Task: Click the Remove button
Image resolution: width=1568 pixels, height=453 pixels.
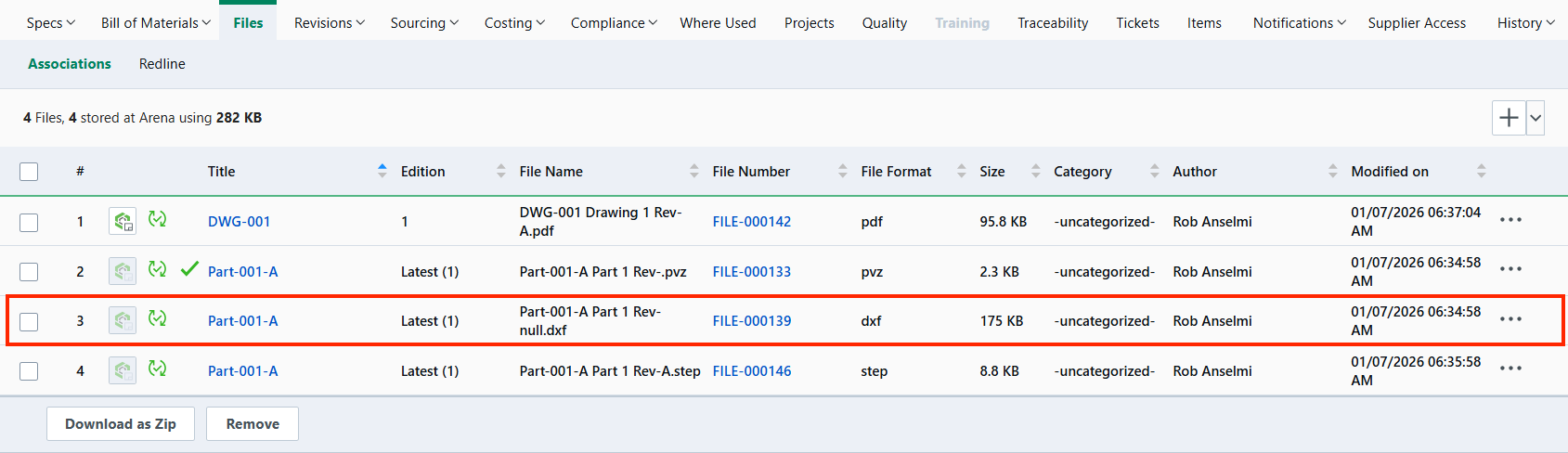Action: click(253, 423)
